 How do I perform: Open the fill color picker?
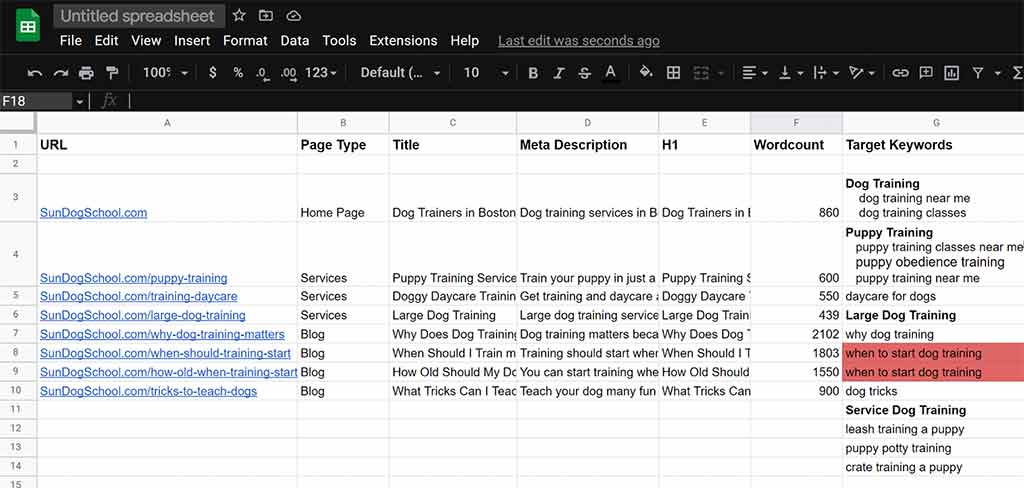645,73
